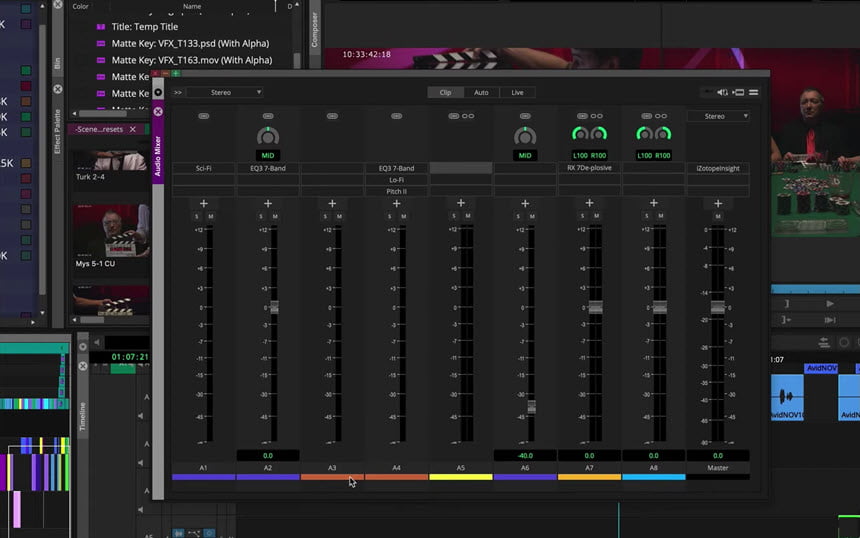Screen dimensions: 860x538
Task: Select the Turk 2-4 clip thumbnail
Action: click(x=111, y=161)
